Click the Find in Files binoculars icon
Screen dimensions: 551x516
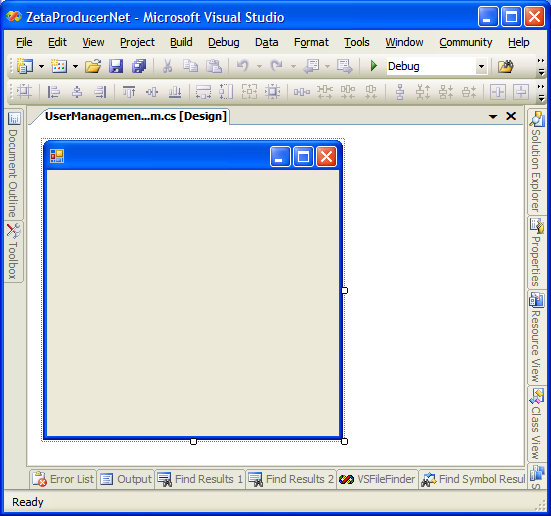pos(506,66)
